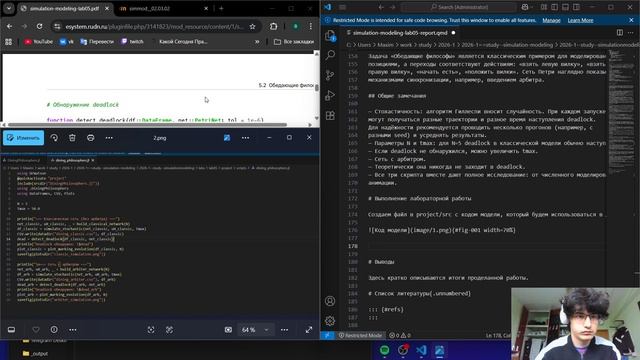Click the split editor icon in VS Code

click(620, 32)
